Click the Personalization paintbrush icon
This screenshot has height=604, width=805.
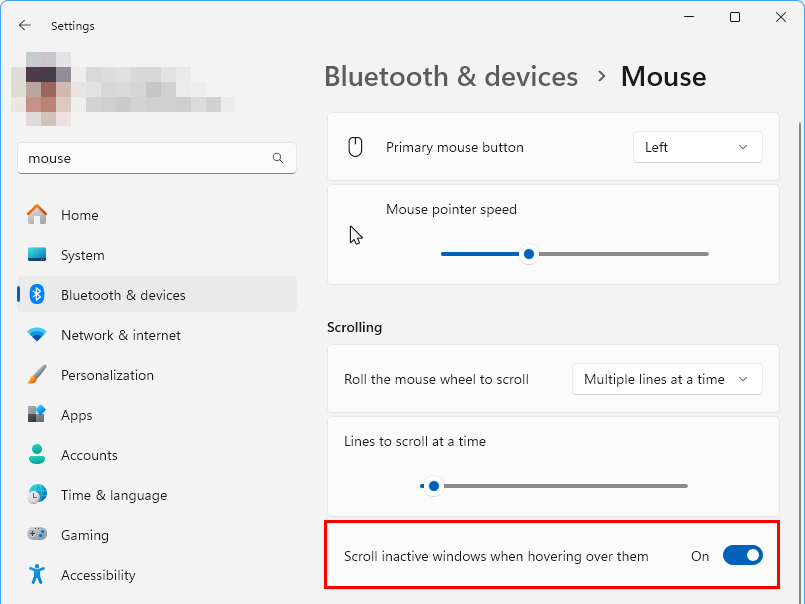[x=37, y=375]
